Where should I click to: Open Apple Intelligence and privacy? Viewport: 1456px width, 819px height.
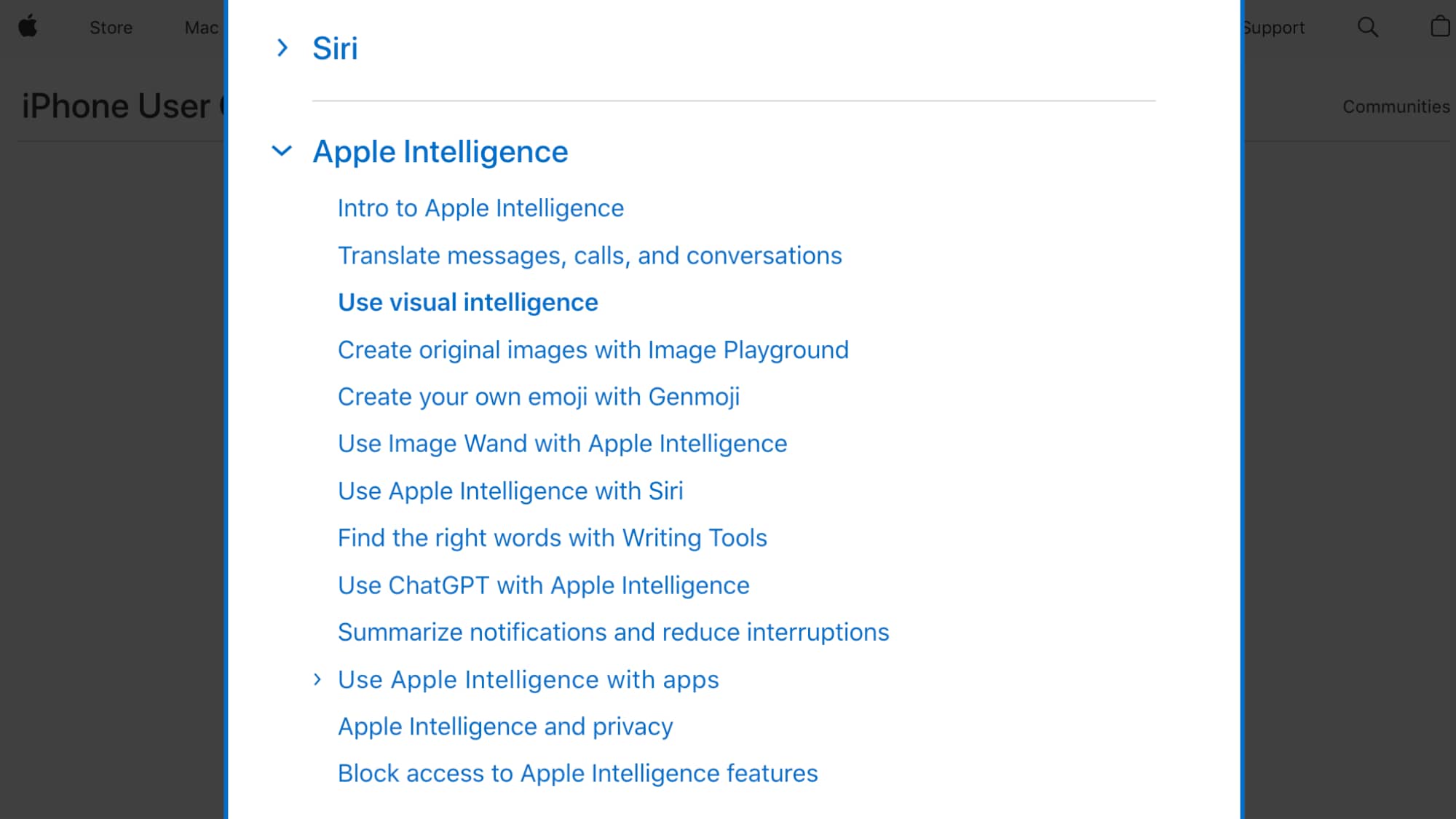[505, 726]
